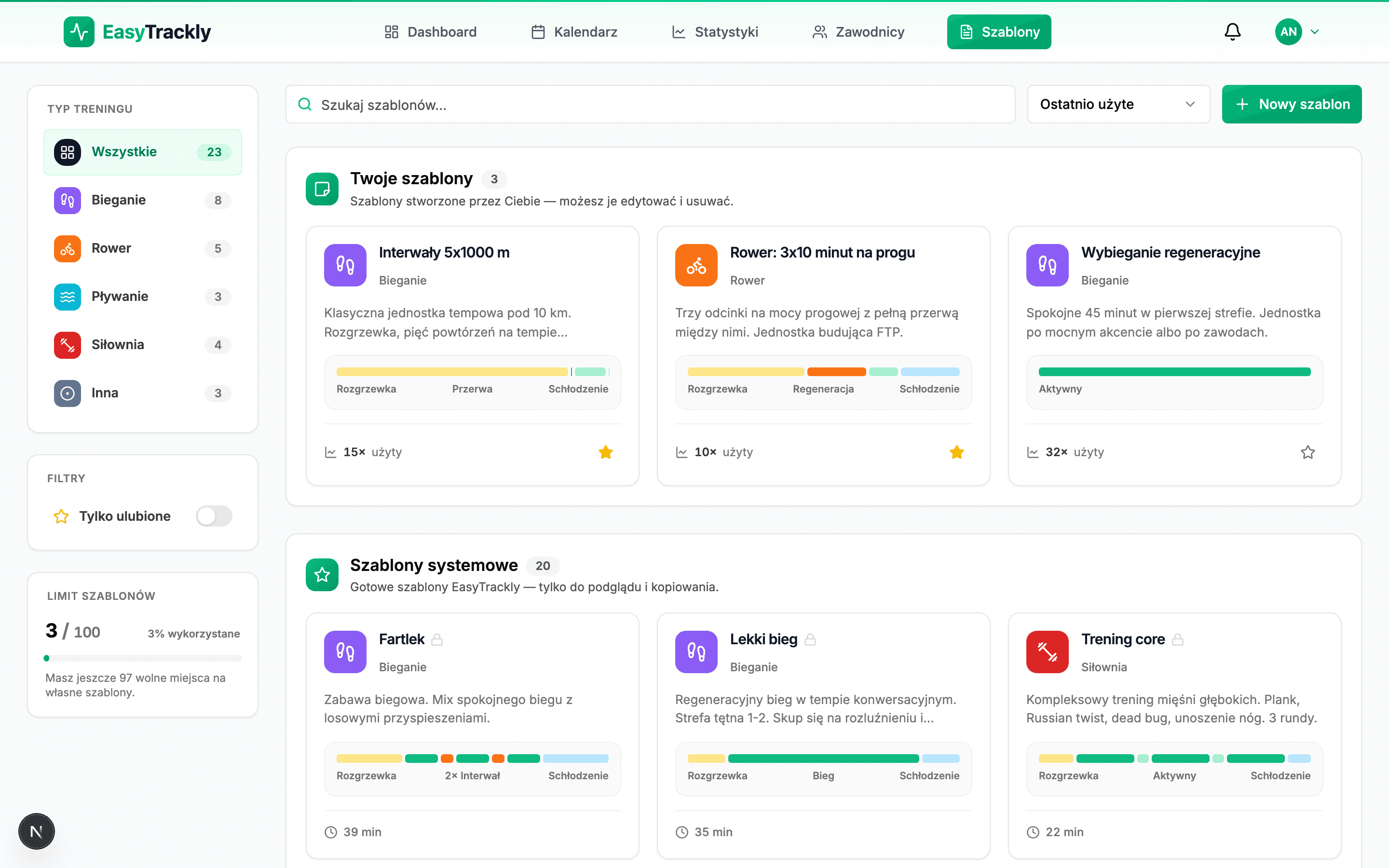Viewport: 1389px width, 868px height.
Task: Click the orange Regeneracja segment in Rower template
Action: pyautogui.click(x=836, y=371)
